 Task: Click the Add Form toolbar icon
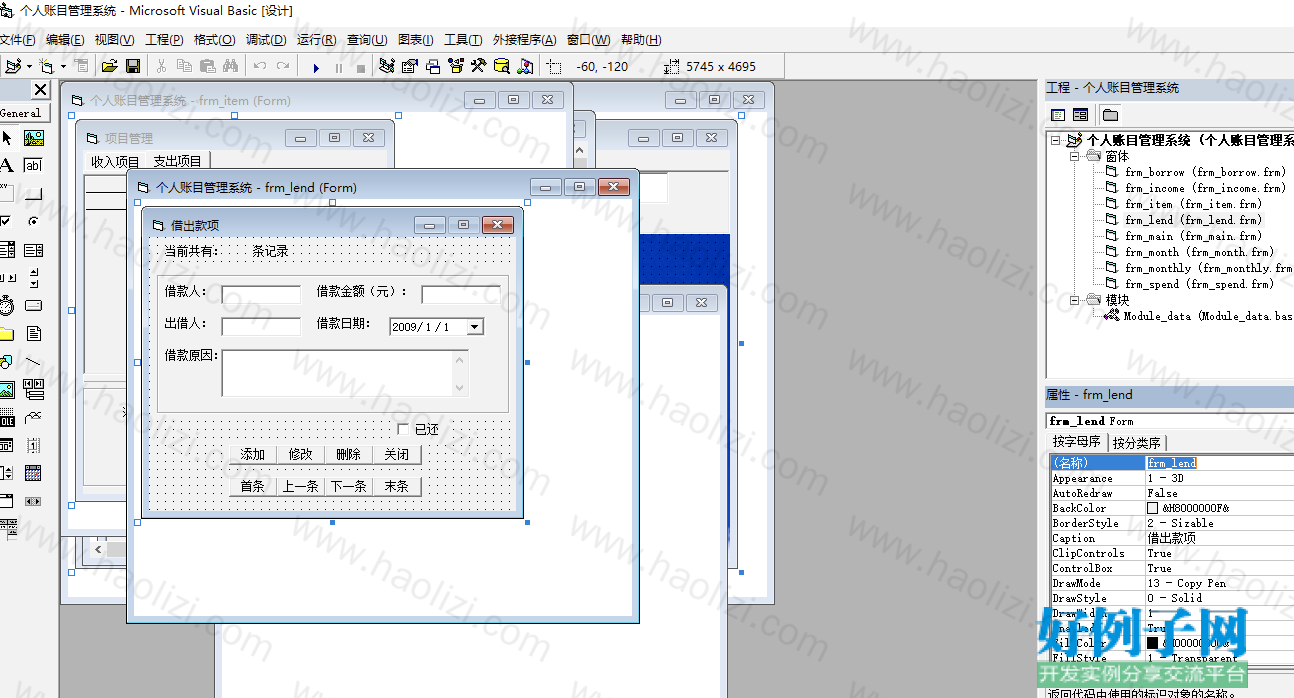pyautogui.click(x=46, y=66)
